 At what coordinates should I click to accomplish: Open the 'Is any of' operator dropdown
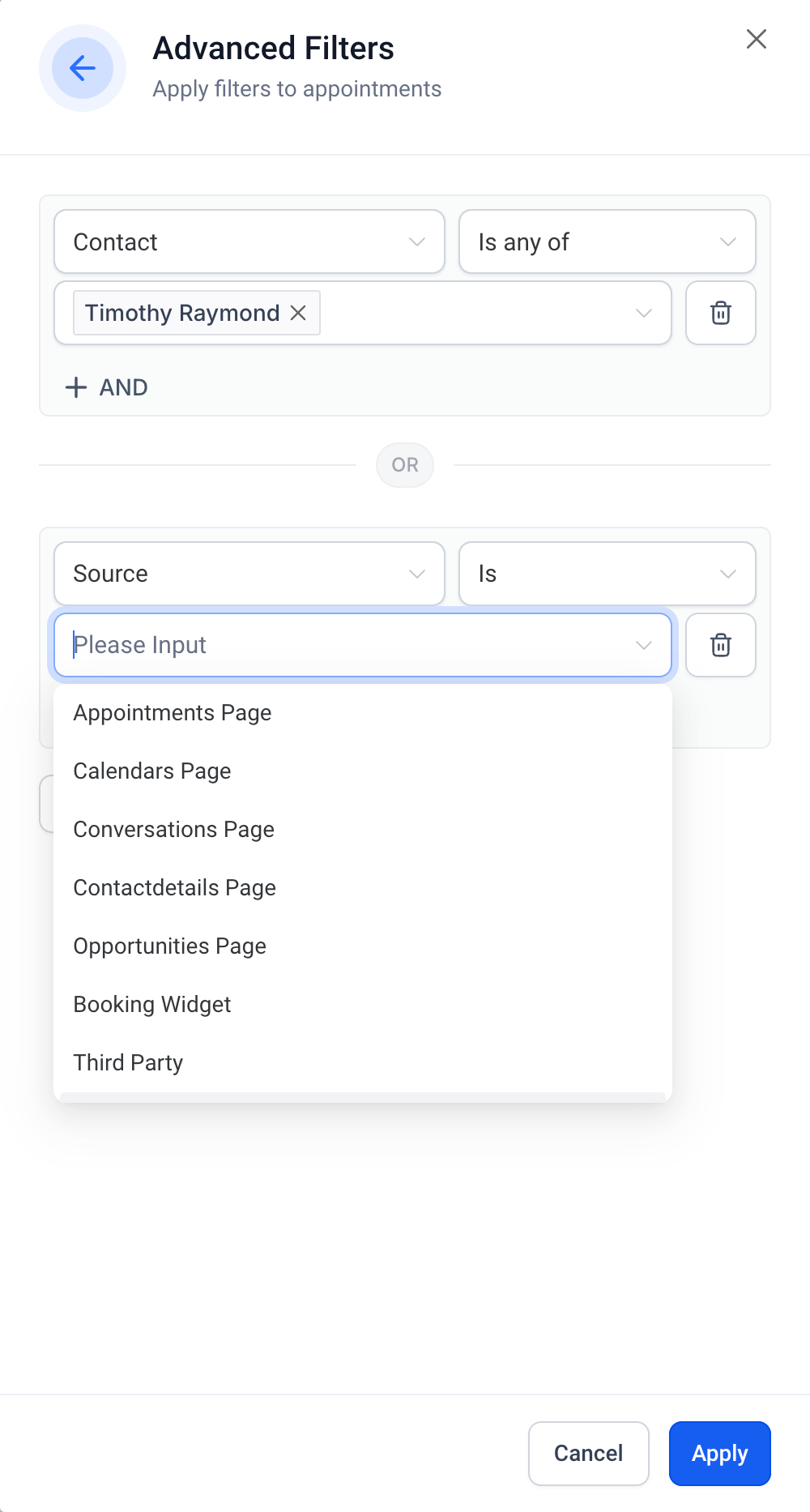tap(607, 241)
